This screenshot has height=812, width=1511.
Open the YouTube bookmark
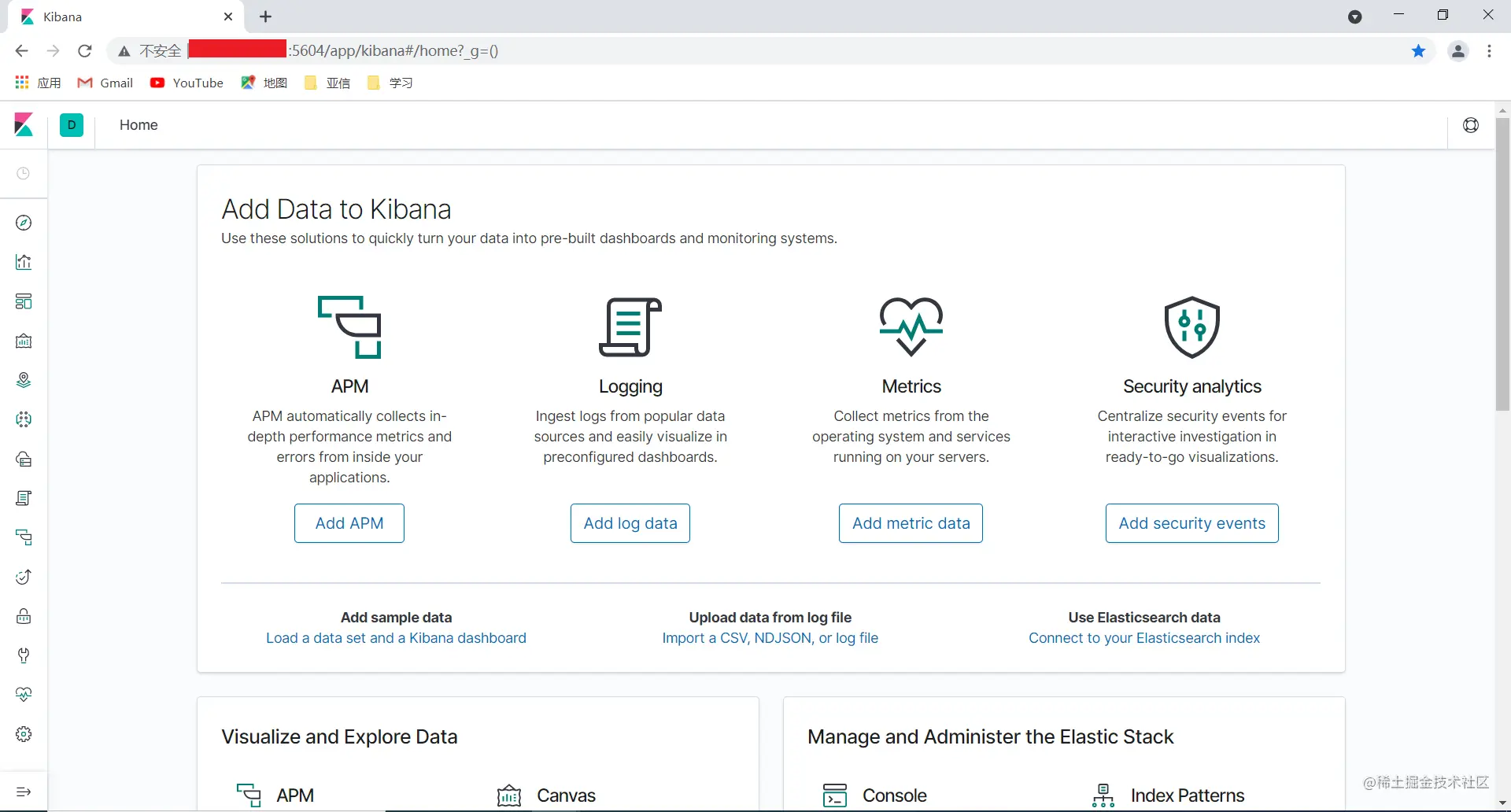click(187, 83)
